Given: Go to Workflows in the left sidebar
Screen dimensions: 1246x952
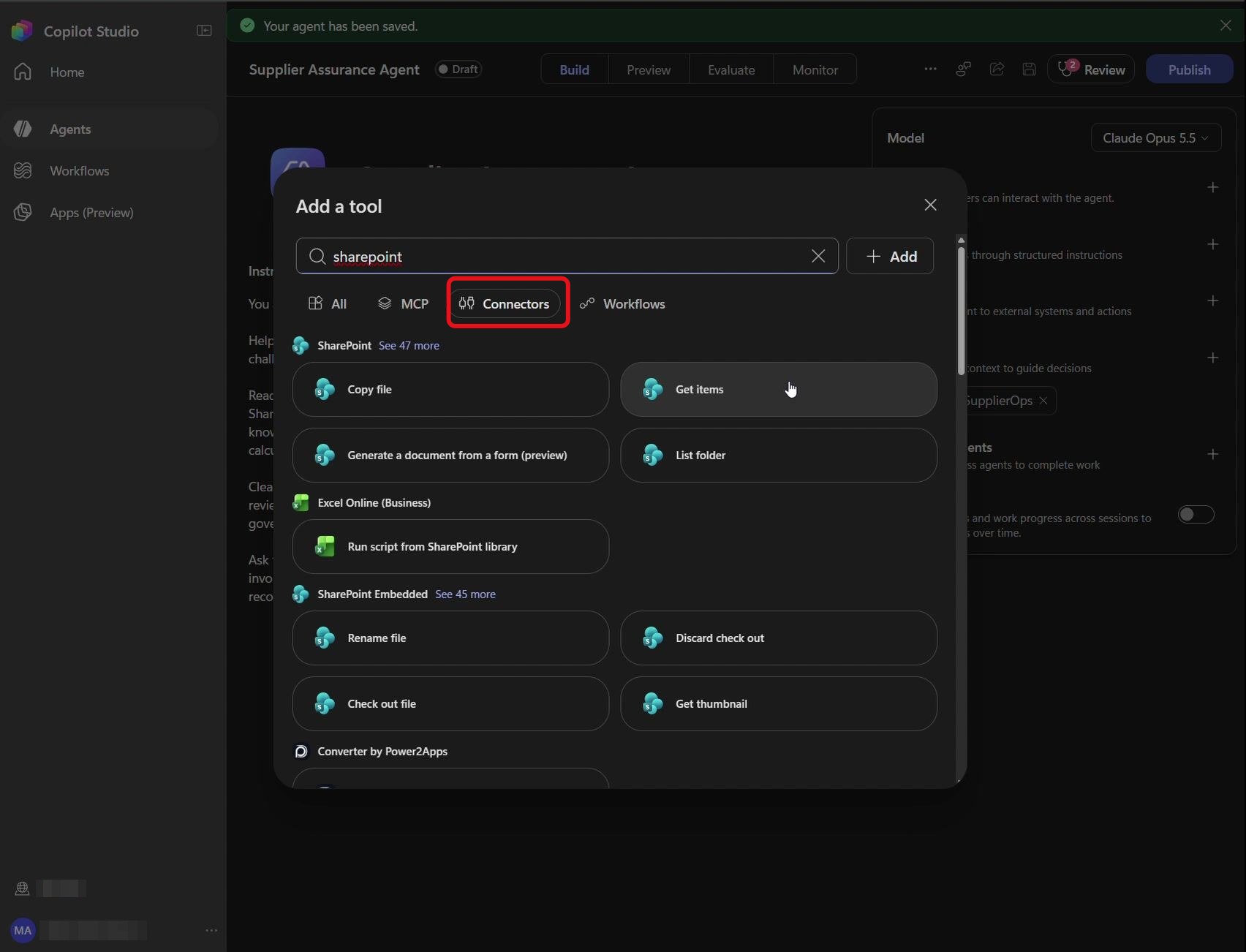Looking at the screenshot, I should pyautogui.click(x=79, y=170).
